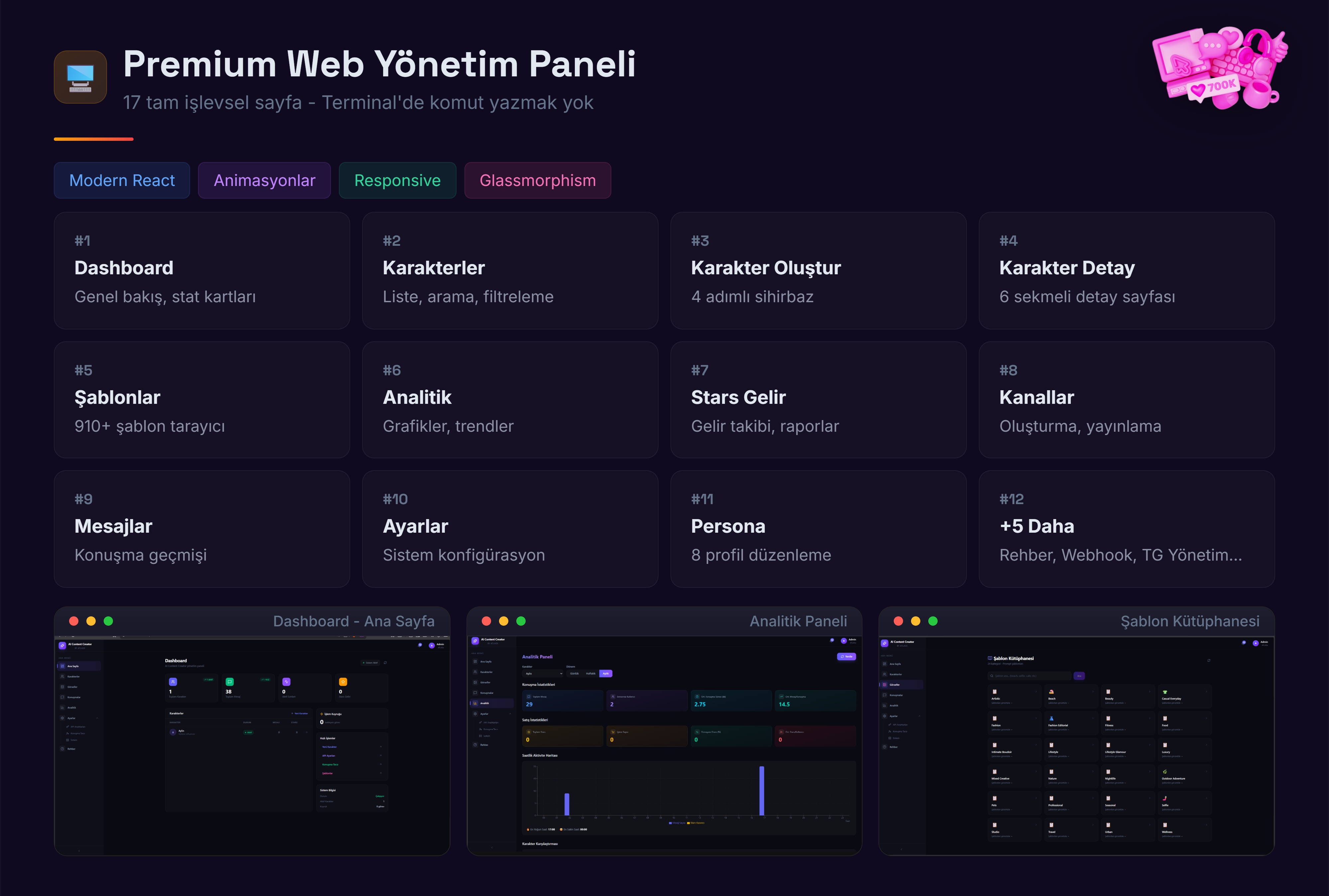
Task: Click yellow dot on Şablon Kütüphanesi window
Action: 915,621
